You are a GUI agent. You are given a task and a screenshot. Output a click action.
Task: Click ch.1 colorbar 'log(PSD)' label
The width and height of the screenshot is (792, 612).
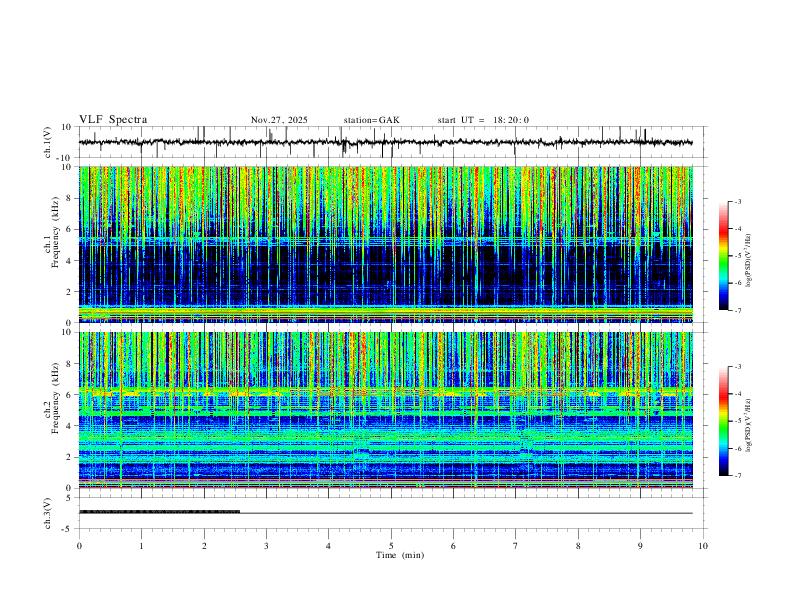(x=748, y=261)
